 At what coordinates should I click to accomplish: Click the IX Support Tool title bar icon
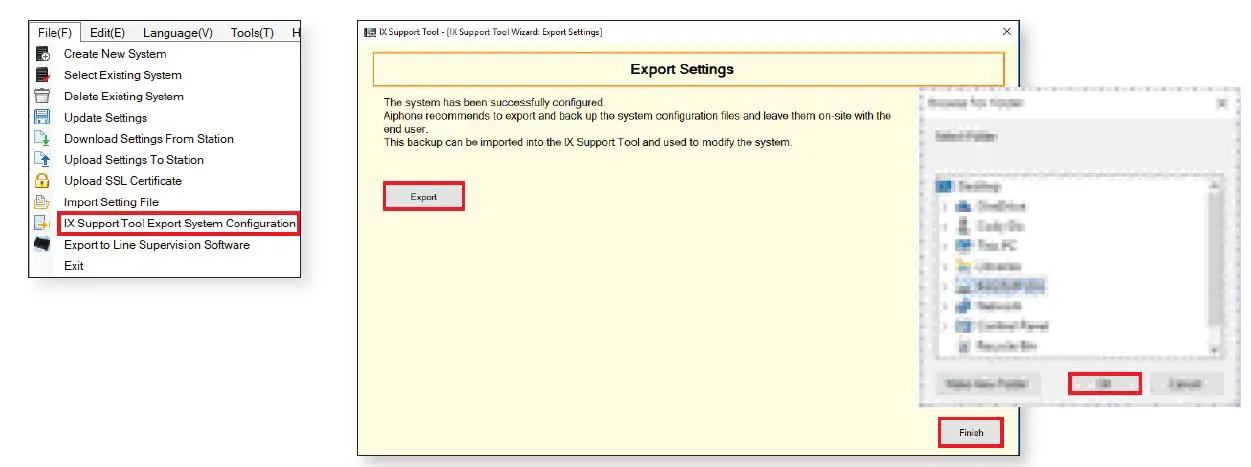click(x=368, y=33)
